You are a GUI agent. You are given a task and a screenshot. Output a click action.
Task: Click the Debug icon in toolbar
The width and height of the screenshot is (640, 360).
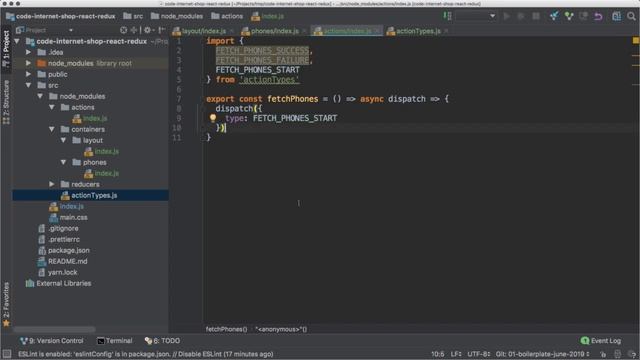(521, 16)
